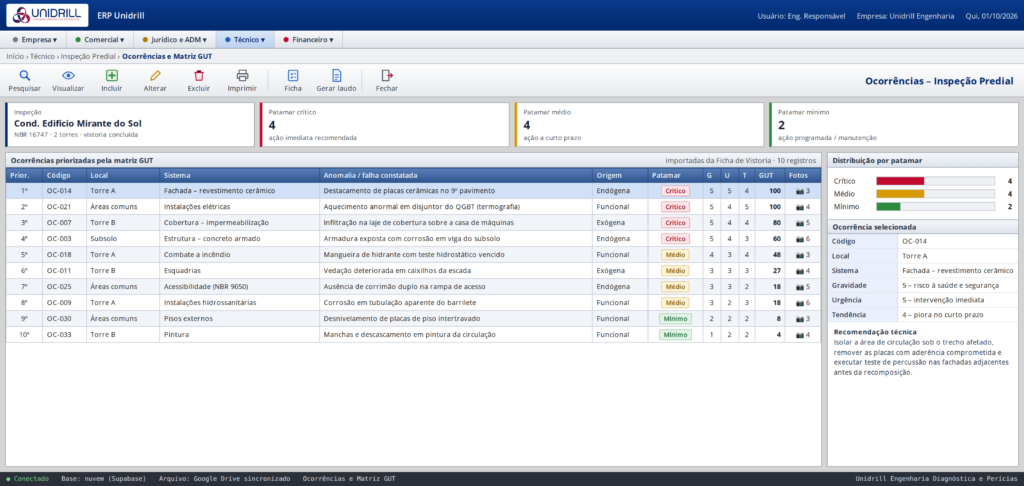Click the Pesquisar magnifier icon

pos(24,75)
